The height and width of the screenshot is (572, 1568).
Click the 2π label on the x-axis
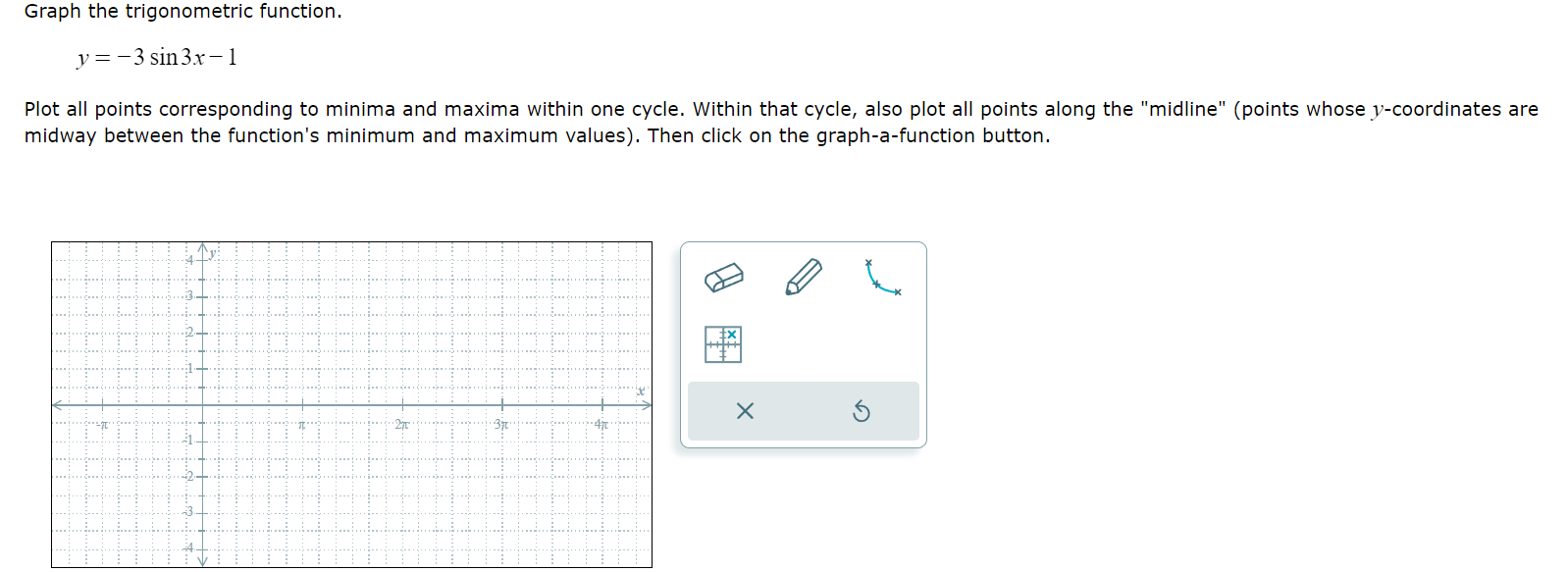point(399,425)
